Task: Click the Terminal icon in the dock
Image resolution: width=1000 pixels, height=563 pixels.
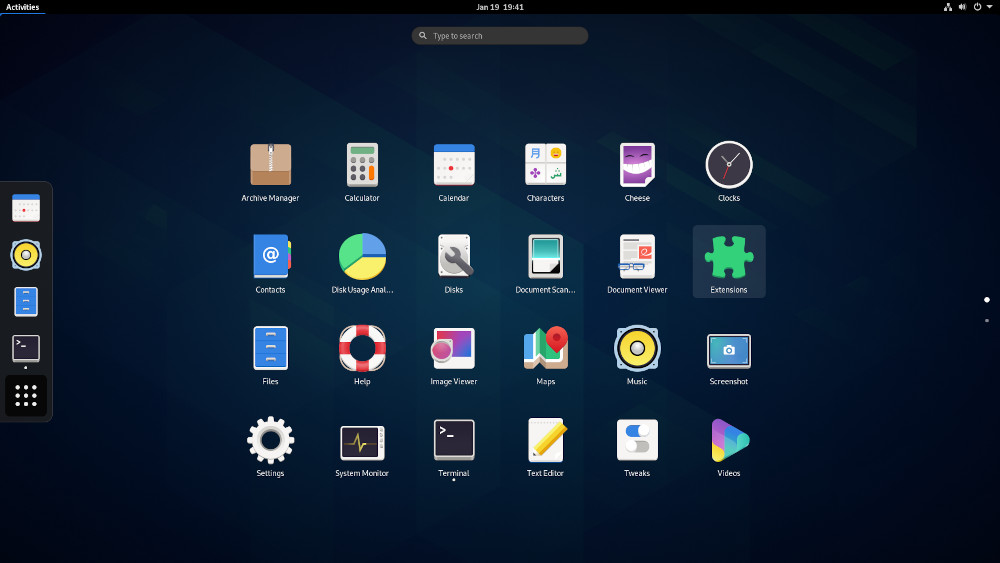Action: (26, 348)
